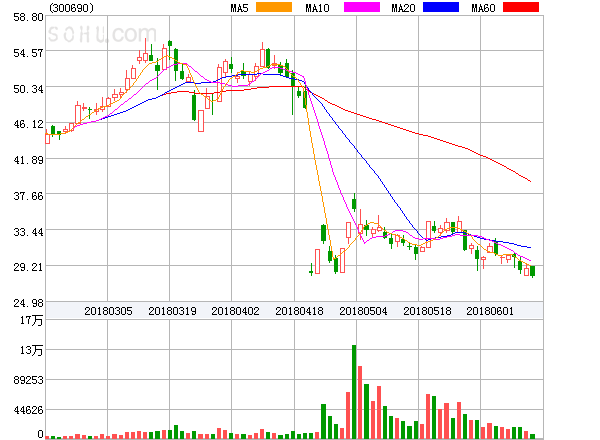Select the MA60 legend label
This screenshot has height=440, width=600.
pyautogui.click(x=483, y=8)
